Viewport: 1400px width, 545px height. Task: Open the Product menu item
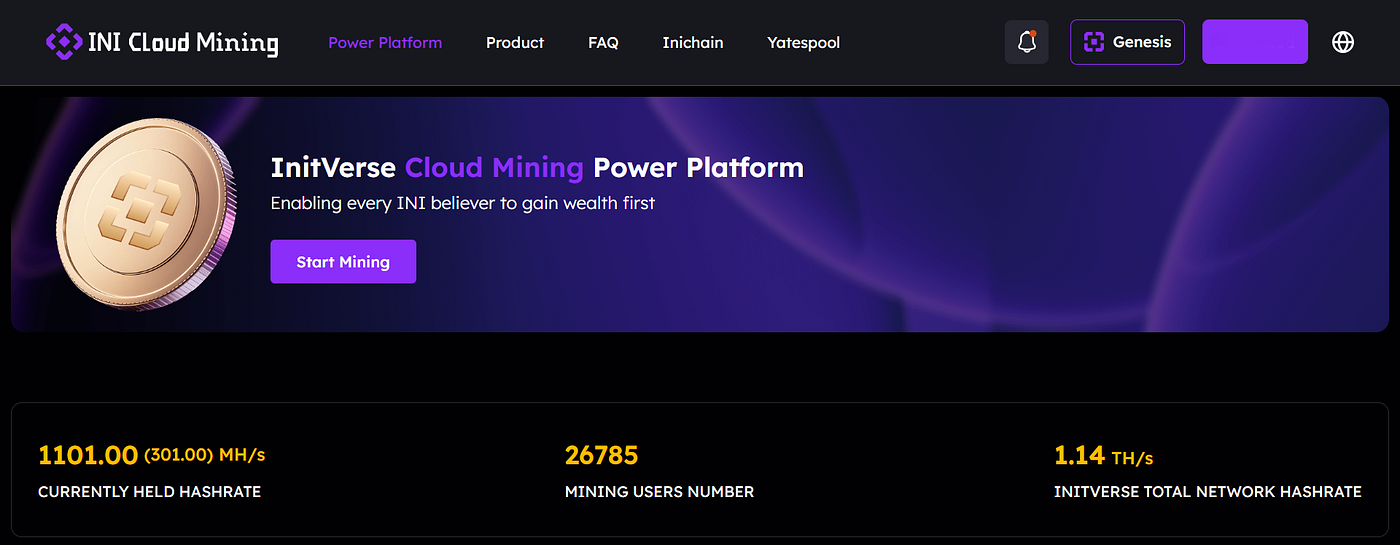click(x=515, y=43)
